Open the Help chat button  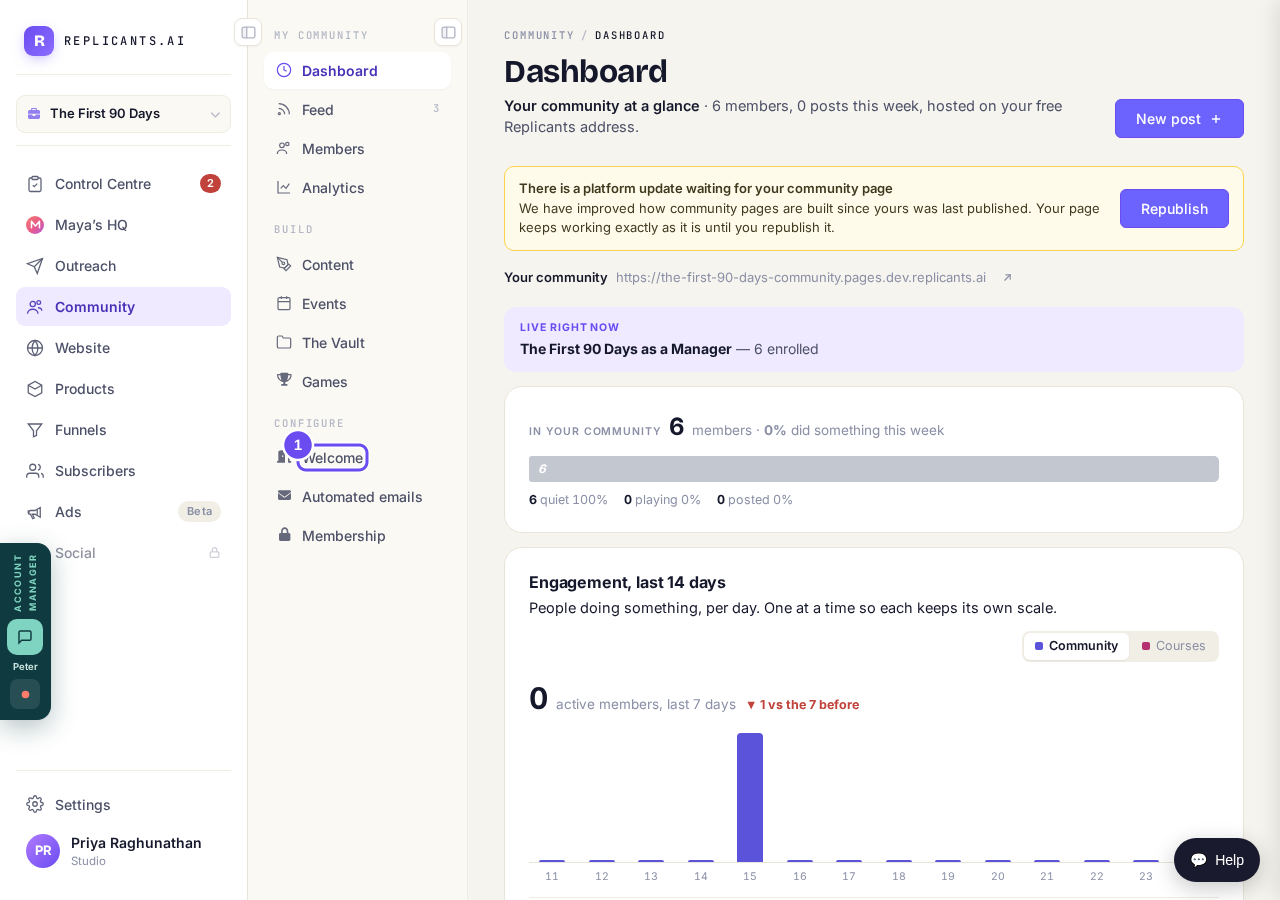[1217, 860]
